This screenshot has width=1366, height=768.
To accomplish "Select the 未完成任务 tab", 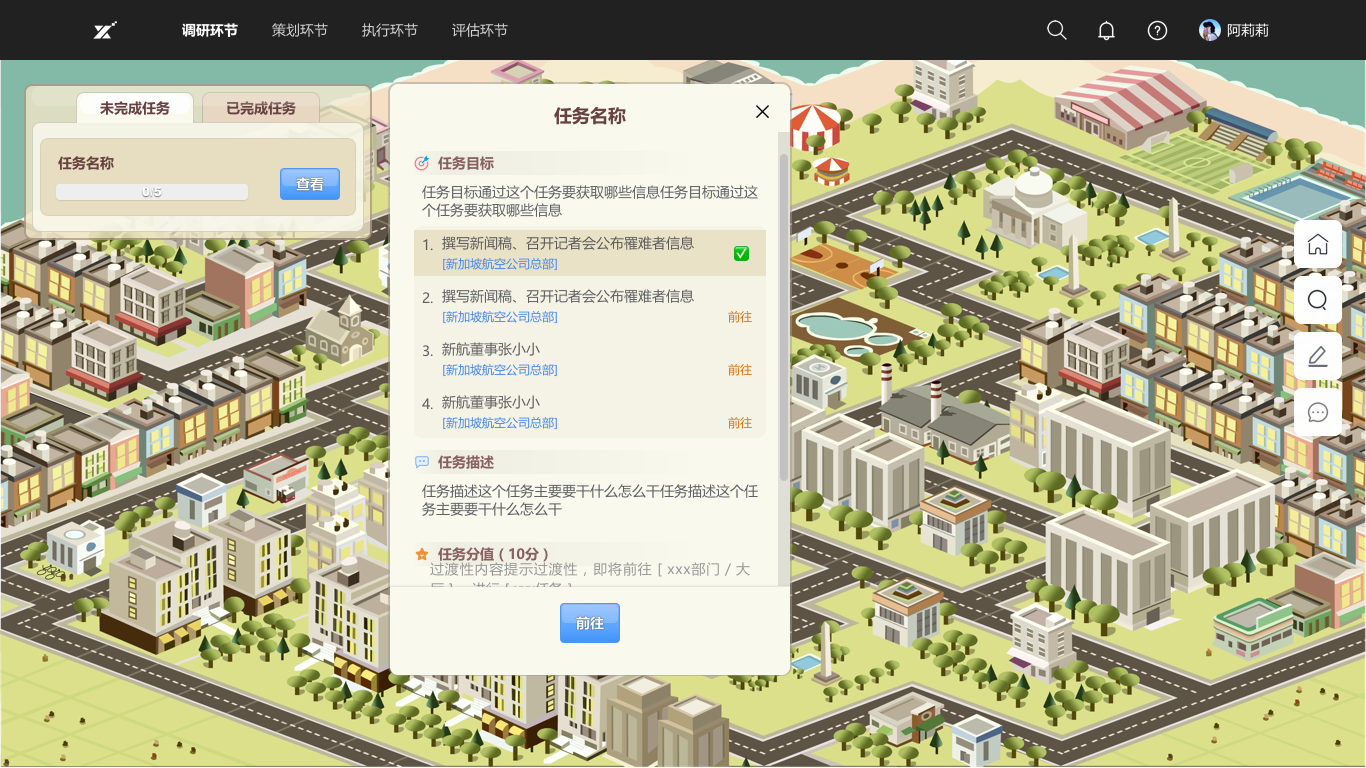I will pos(135,108).
